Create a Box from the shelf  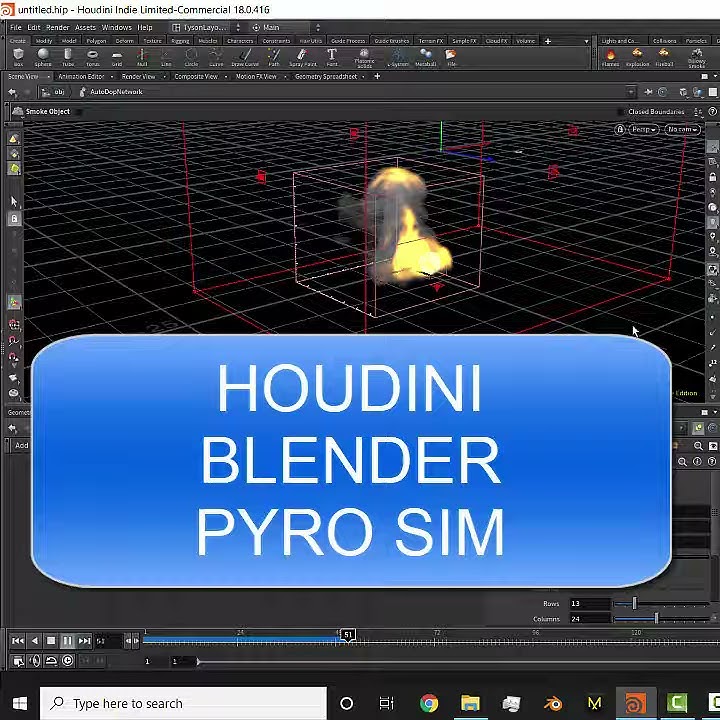(18, 57)
